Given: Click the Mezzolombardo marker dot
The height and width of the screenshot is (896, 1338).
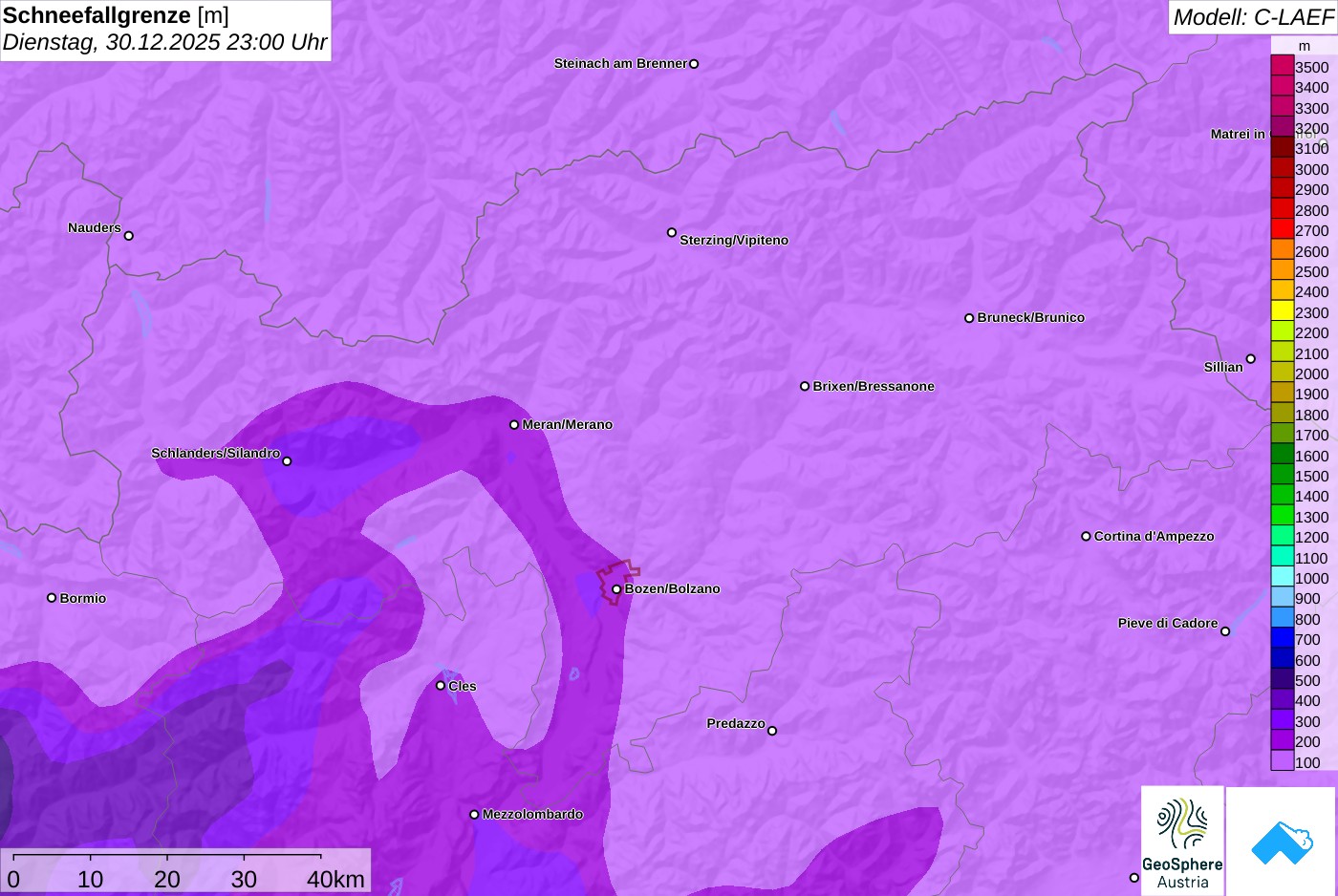Looking at the screenshot, I should (474, 815).
